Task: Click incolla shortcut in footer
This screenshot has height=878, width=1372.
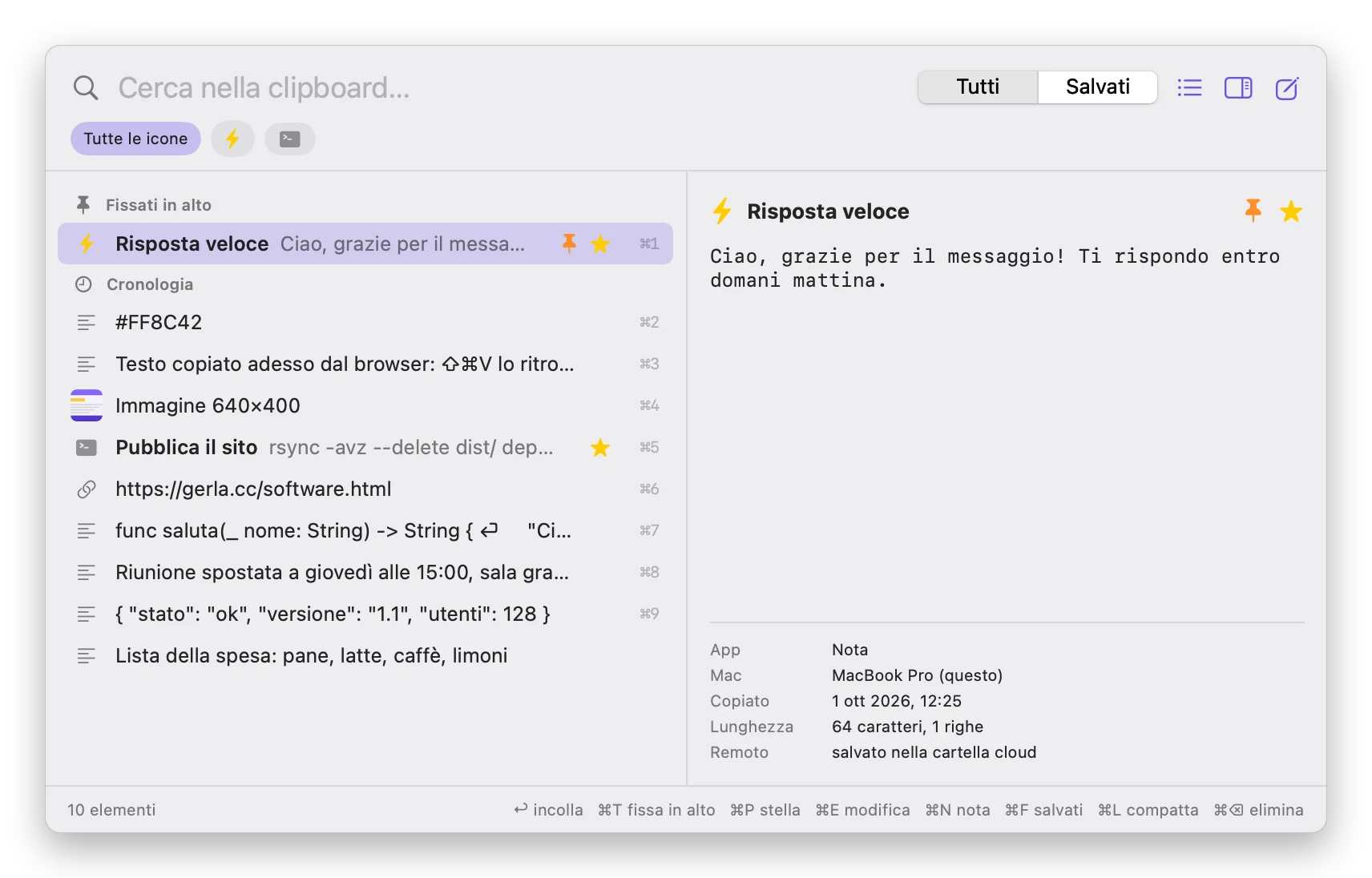Action: click(x=549, y=810)
